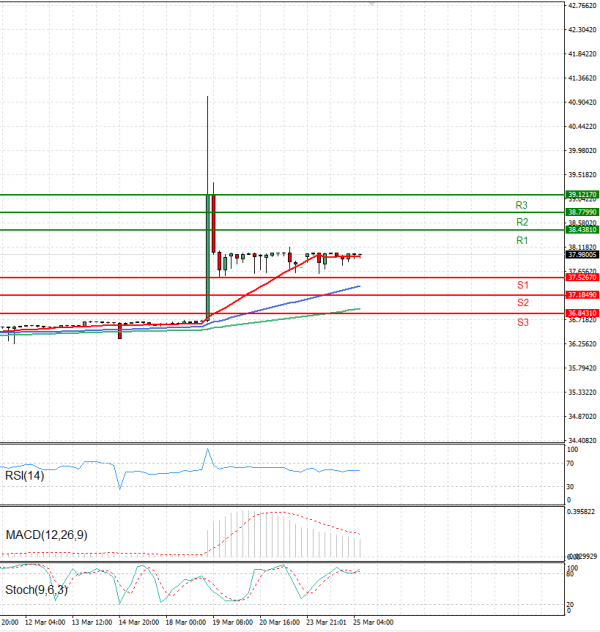600x632 pixels.
Task: Click the chart shift triangle marker at top
Action: click(372, 4)
